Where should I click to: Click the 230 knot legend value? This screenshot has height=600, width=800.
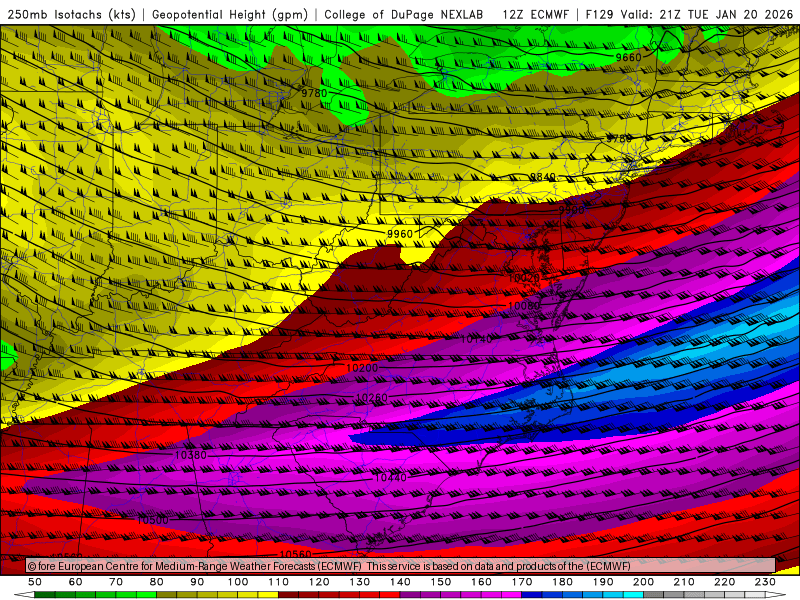pyautogui.click(x=765, y=582)
